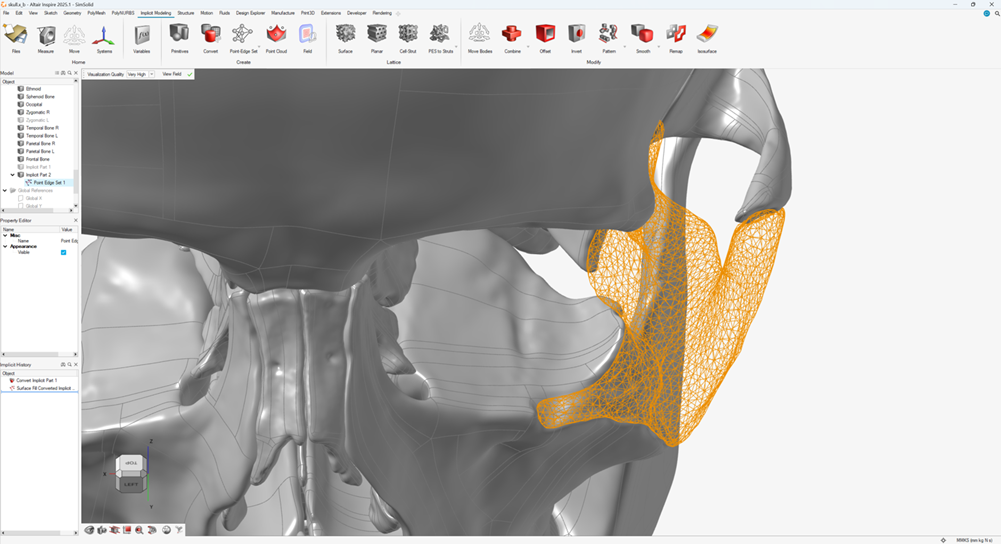Choose the Offset modify tool
The height and width of the screenshot is (544, 1001).
(x=545, y=36)
